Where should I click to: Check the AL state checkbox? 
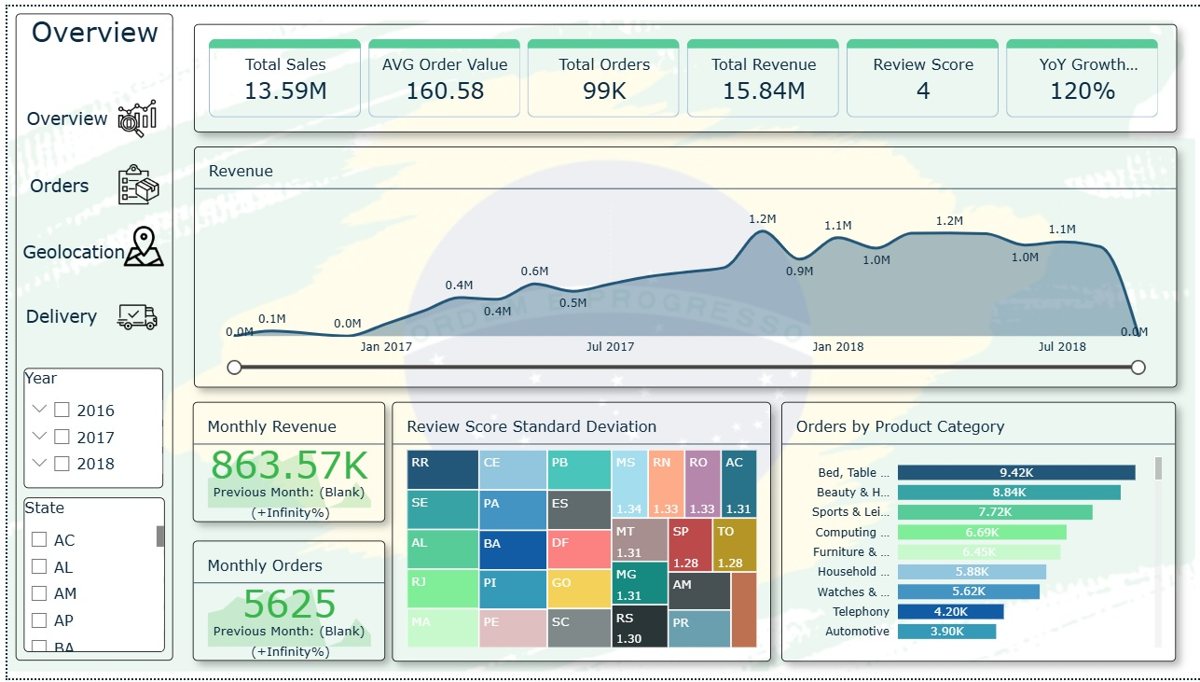click(x=39, y=566)
